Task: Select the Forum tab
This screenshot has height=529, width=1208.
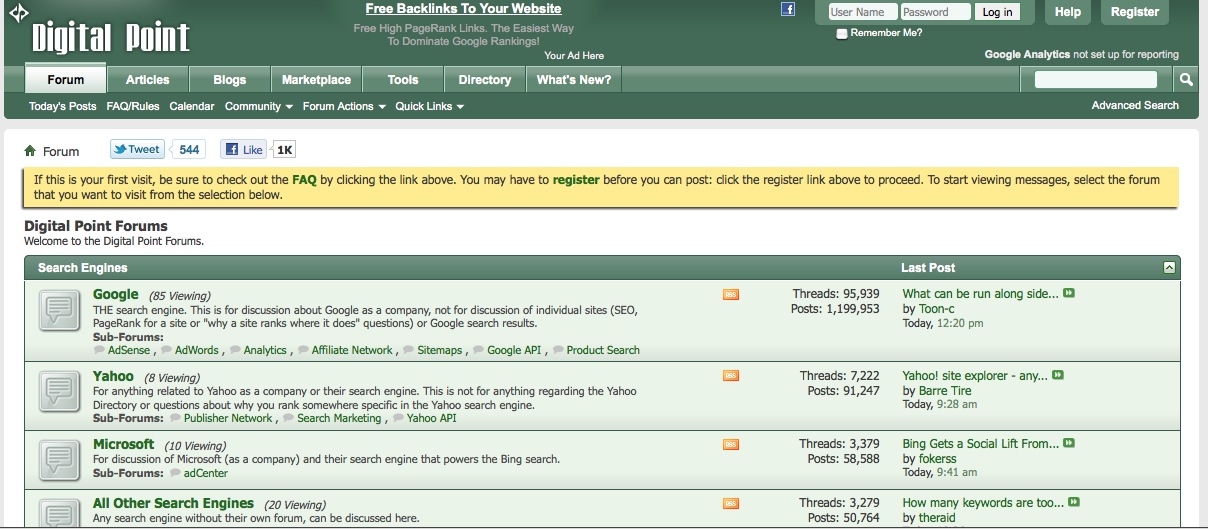Action: point(66,80)
